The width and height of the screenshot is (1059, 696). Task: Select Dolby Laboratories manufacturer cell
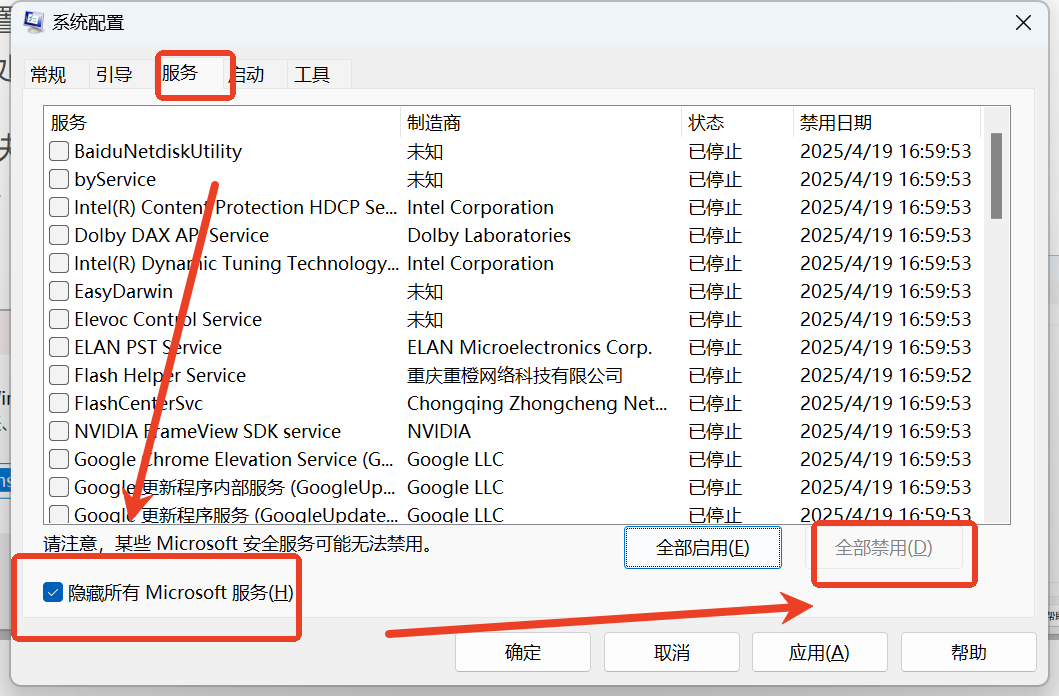point(489,235)
